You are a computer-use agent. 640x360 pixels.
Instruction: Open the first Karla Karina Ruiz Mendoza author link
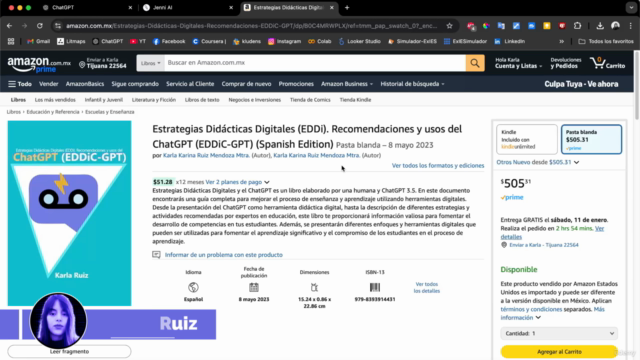tap(206, 155)
